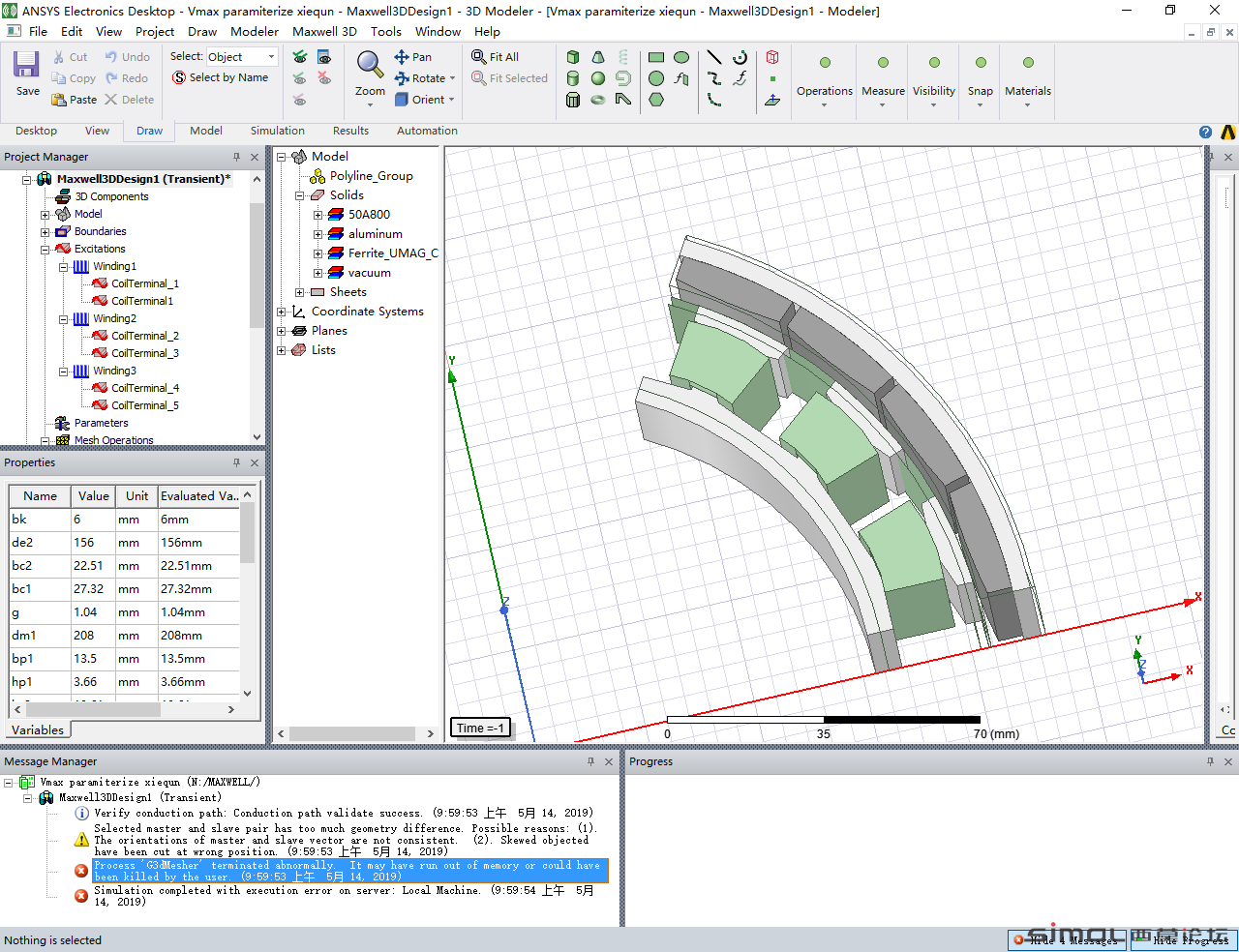
Task: Open the Maxwell 3D menu
Action: tap(324, 31)
